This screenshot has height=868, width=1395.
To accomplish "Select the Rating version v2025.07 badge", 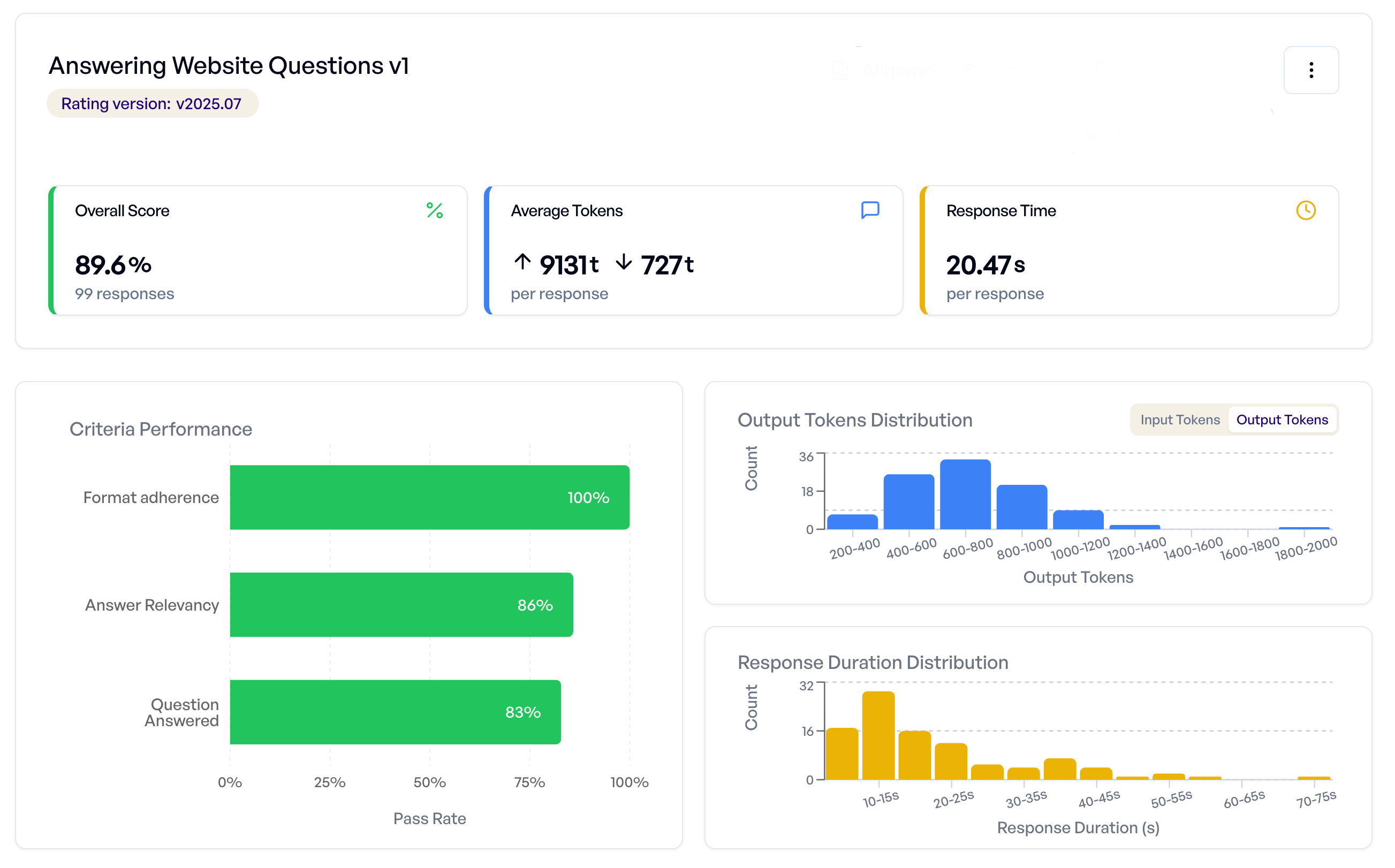I will [152, 103].
